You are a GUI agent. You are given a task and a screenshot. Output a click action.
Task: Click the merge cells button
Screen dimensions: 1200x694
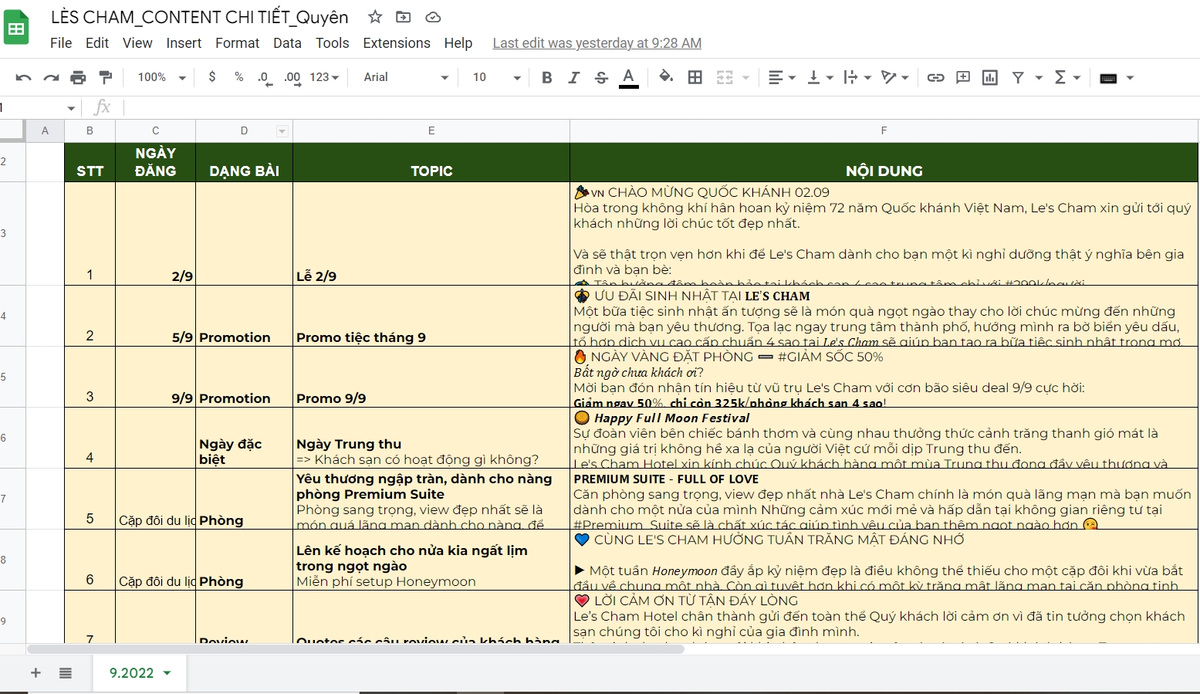(x=724, y=77)
